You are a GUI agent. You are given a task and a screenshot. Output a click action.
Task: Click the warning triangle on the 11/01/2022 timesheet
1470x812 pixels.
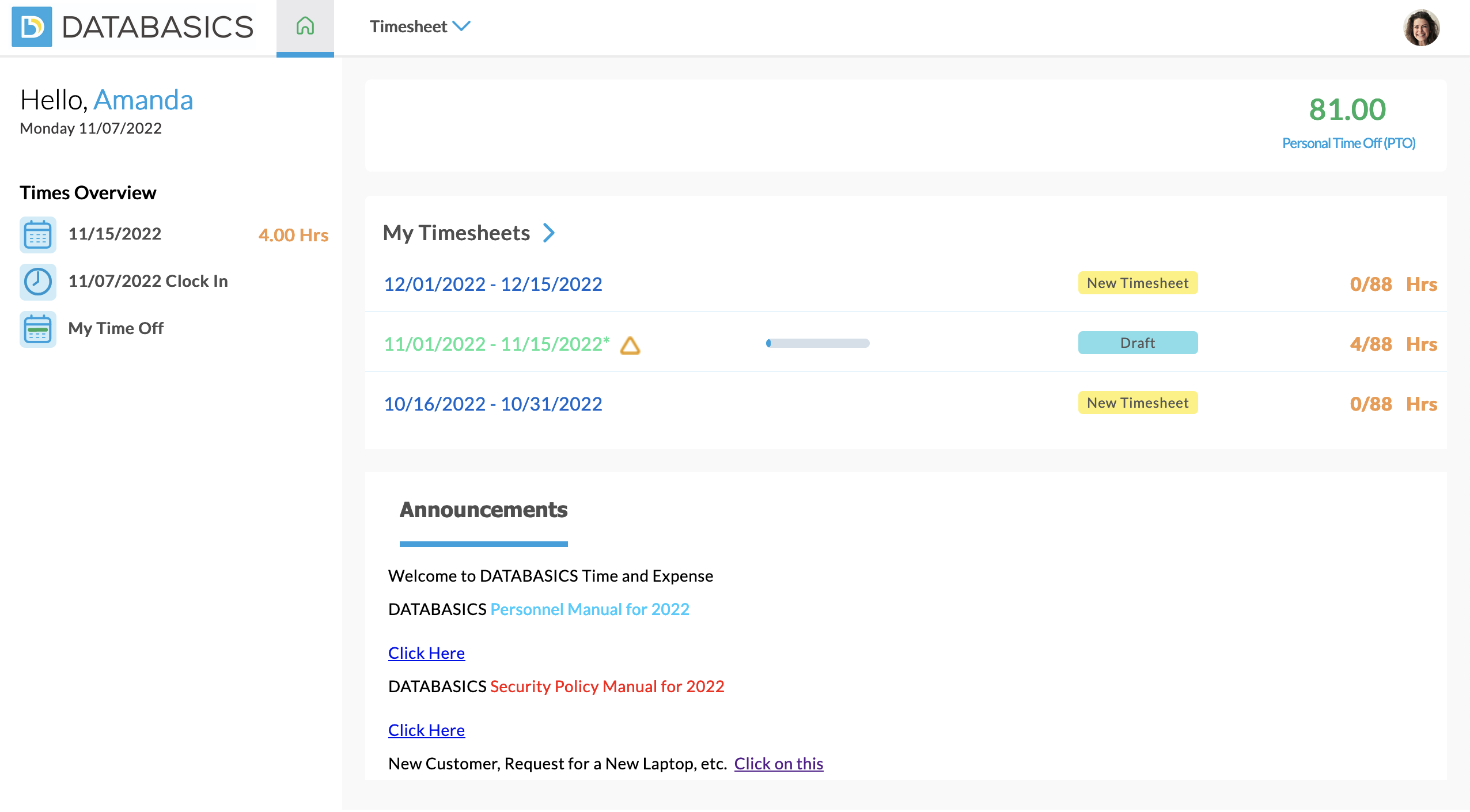630,345
